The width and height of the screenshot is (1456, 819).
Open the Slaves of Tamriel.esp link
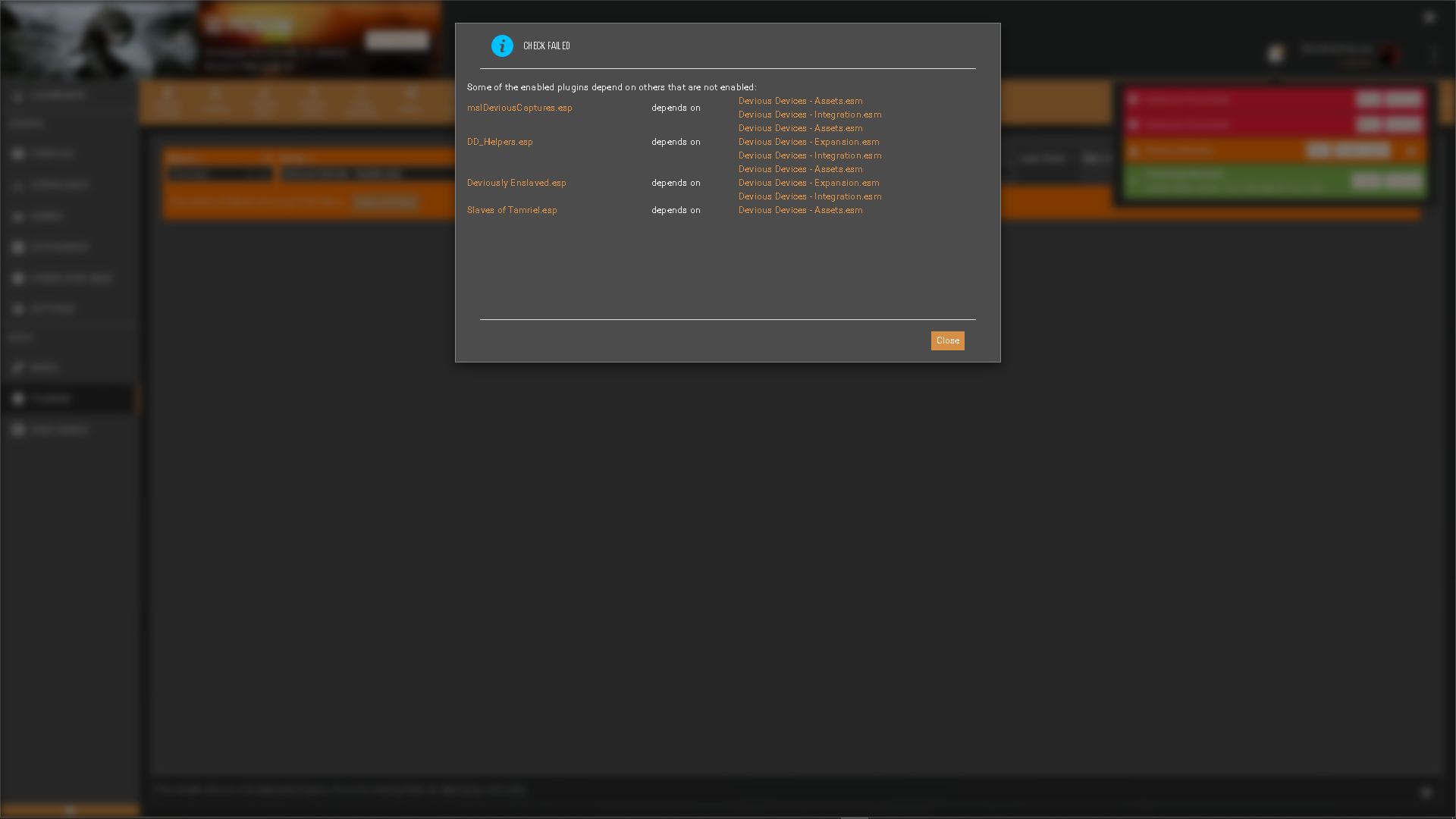tap(512, 210)
